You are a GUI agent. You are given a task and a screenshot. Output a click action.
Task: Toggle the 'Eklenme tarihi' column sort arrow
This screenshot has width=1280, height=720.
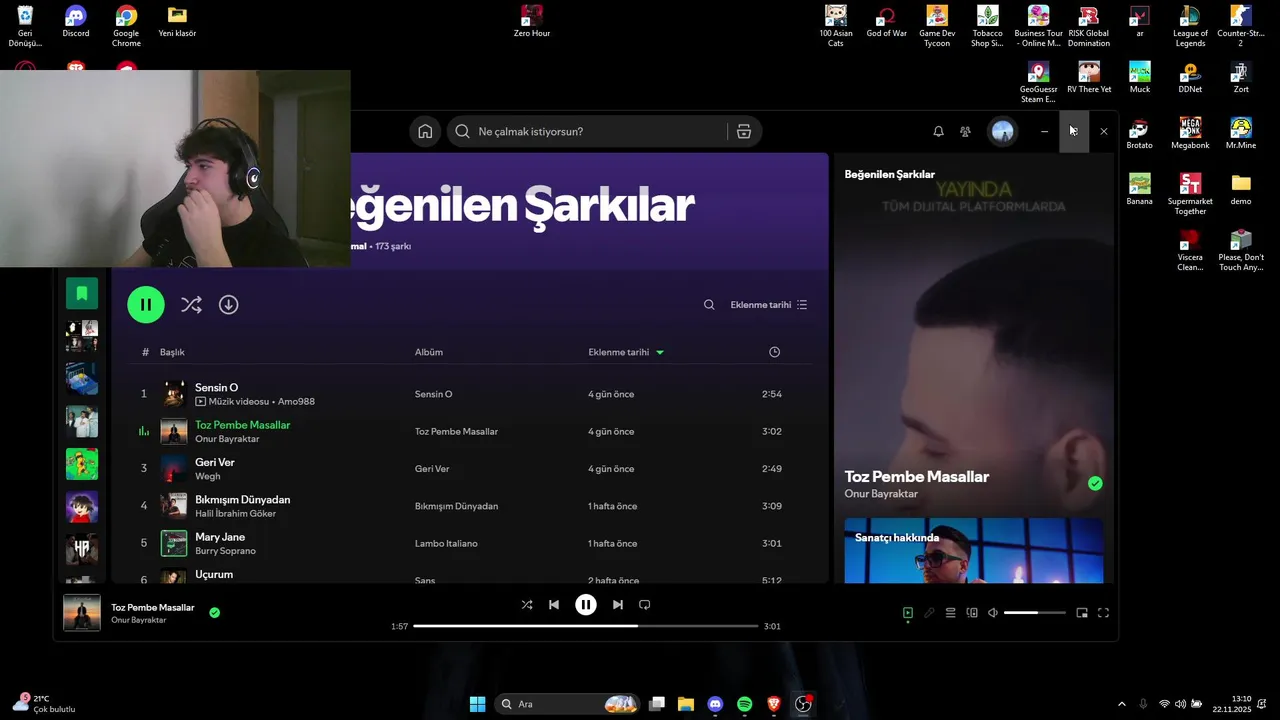pyautogui.click(x=660, y=352)
